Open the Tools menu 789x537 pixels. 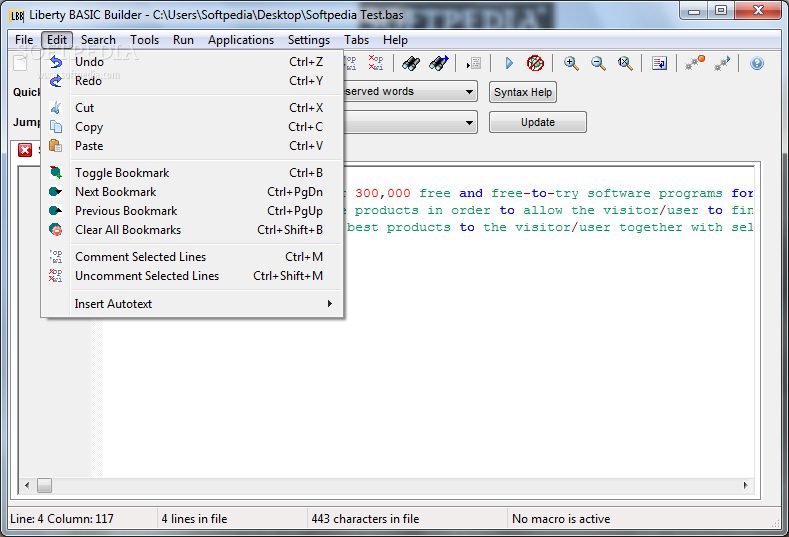point(144,40)
